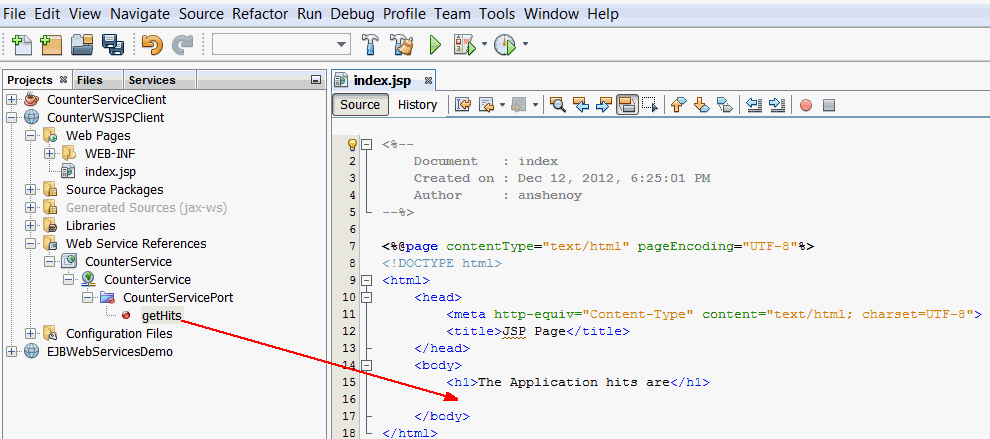Image resolution: width=990 pixels, height=439 pixels.
Task: Toggle Rectangular Selection mode
Action: 650,105
